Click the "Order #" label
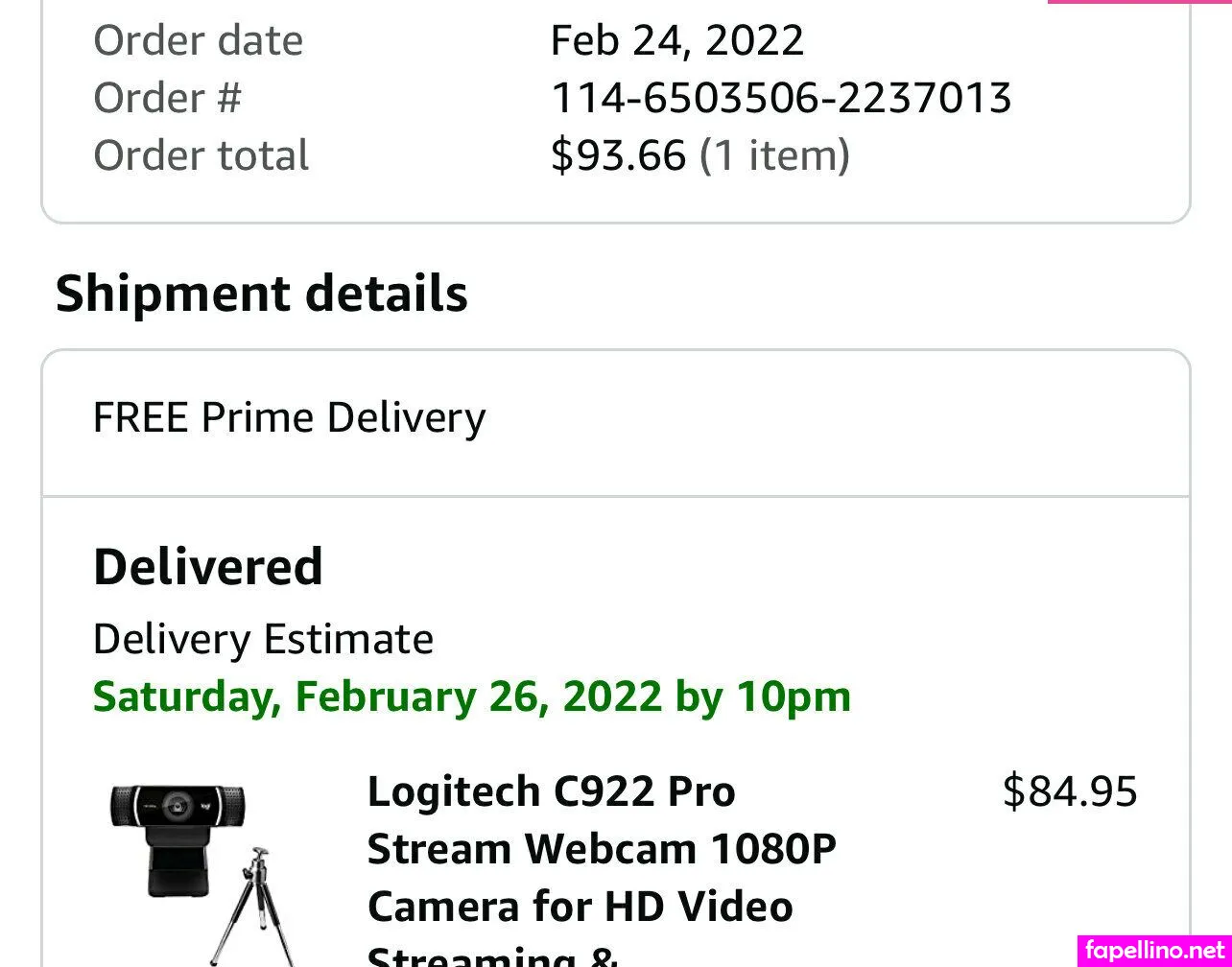1232x967 pixels. point(168,98)
